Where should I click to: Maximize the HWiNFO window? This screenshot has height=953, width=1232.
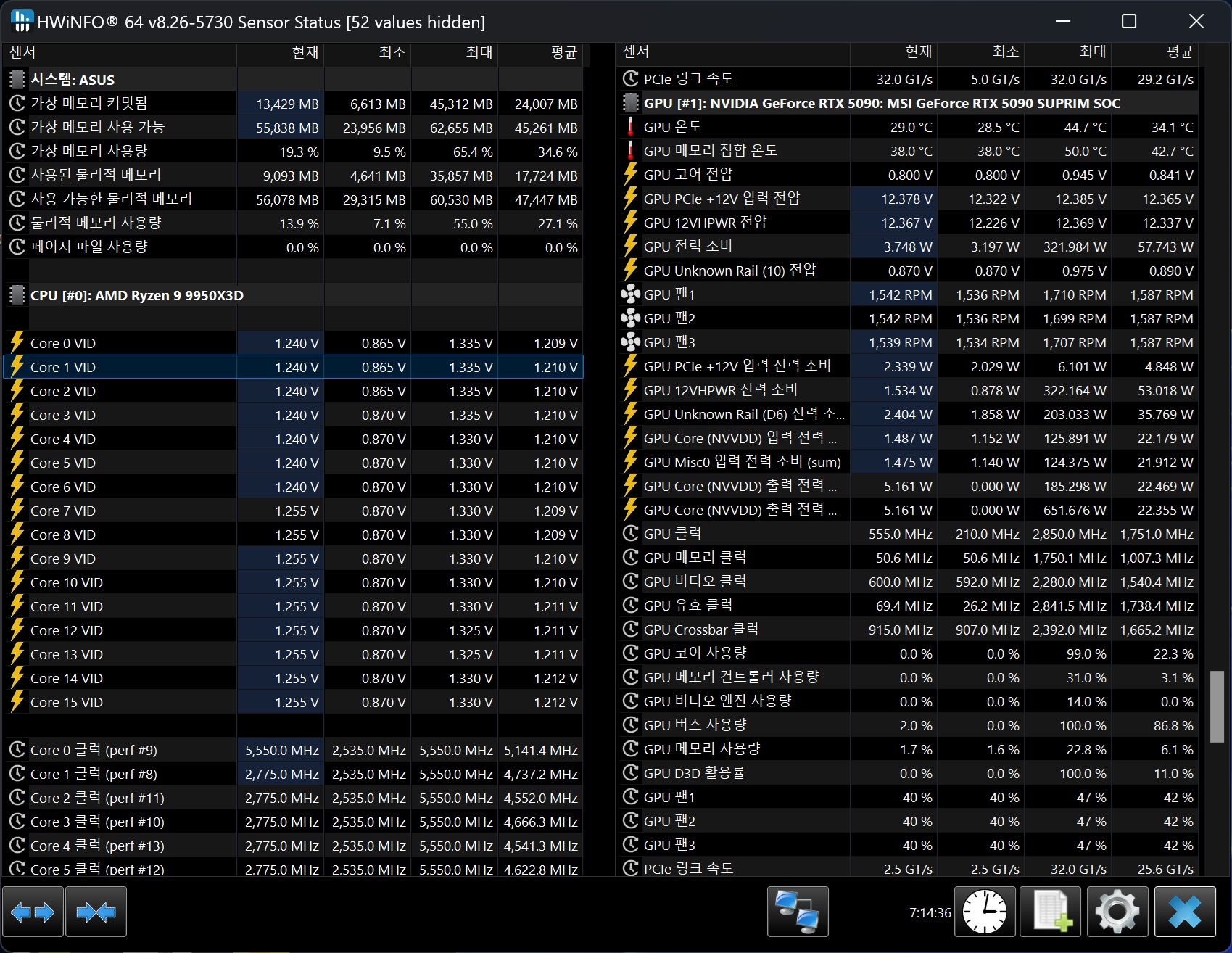coord(1129,22)
